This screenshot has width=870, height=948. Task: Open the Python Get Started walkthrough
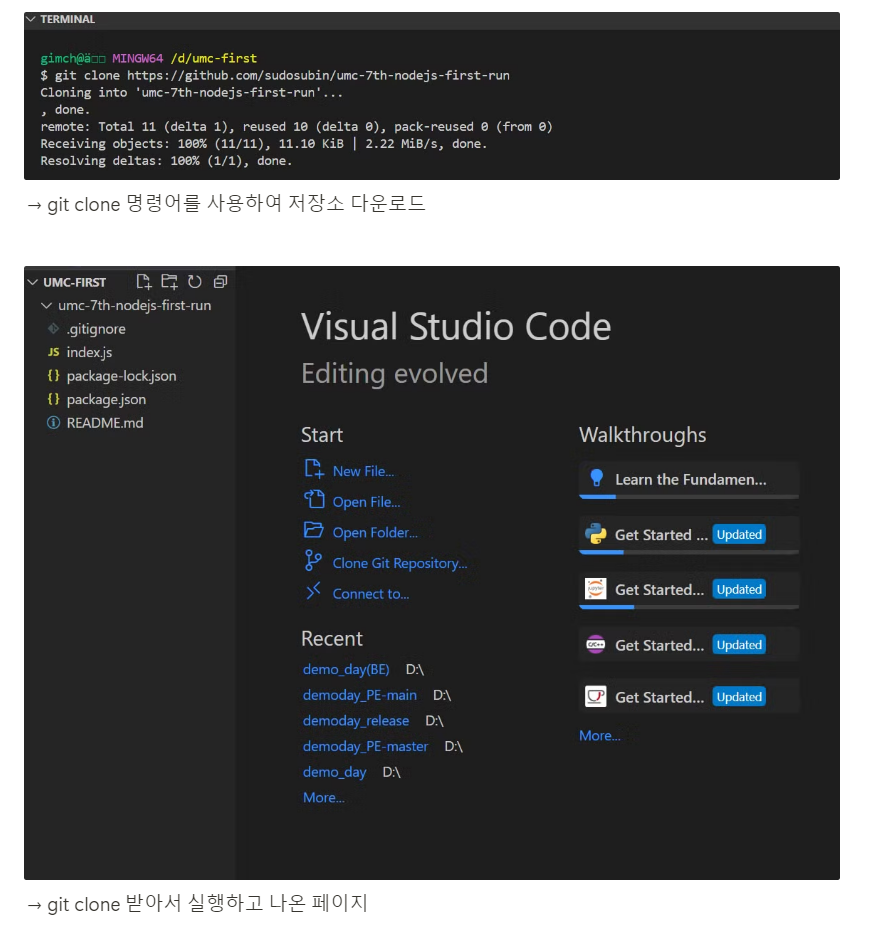[x=689, y=535]
